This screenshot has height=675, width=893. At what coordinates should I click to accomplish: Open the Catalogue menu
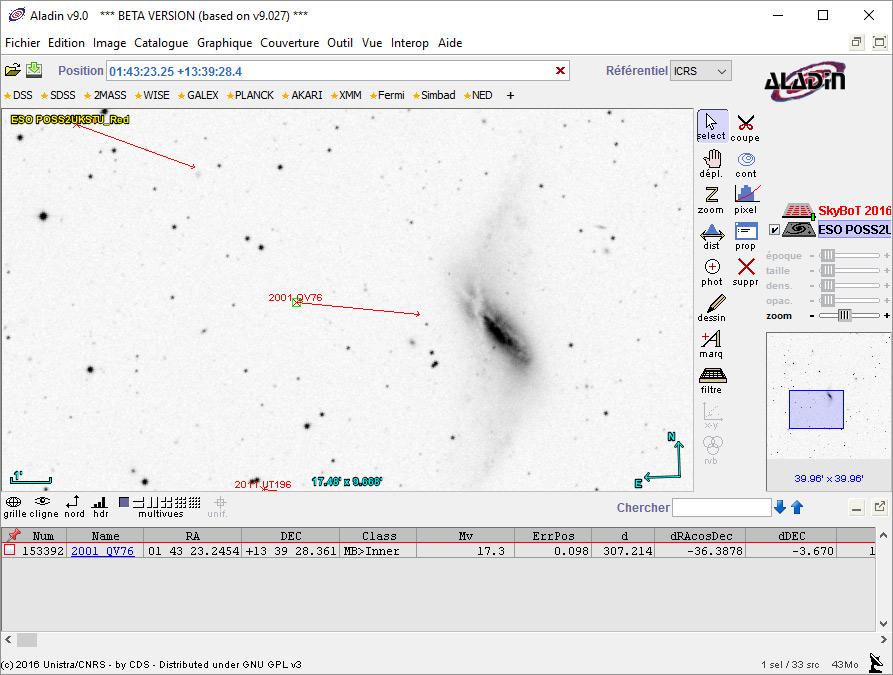pyautogui.click(x=161, y=43)
